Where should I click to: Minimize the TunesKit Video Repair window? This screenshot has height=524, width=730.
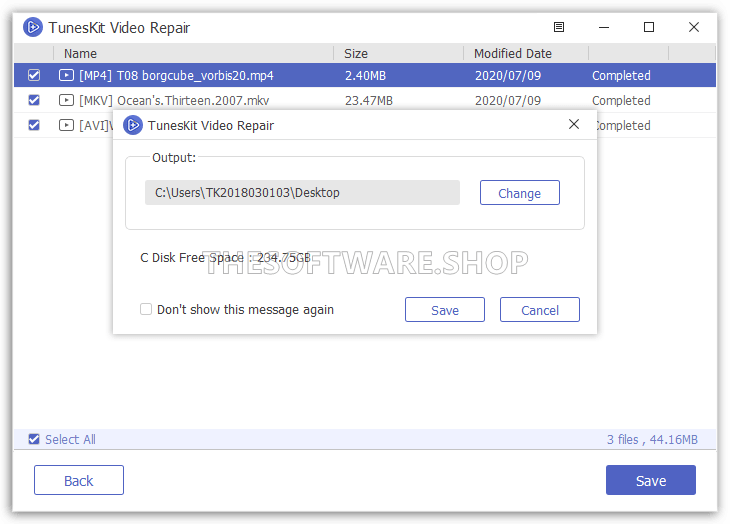[604, 27]
